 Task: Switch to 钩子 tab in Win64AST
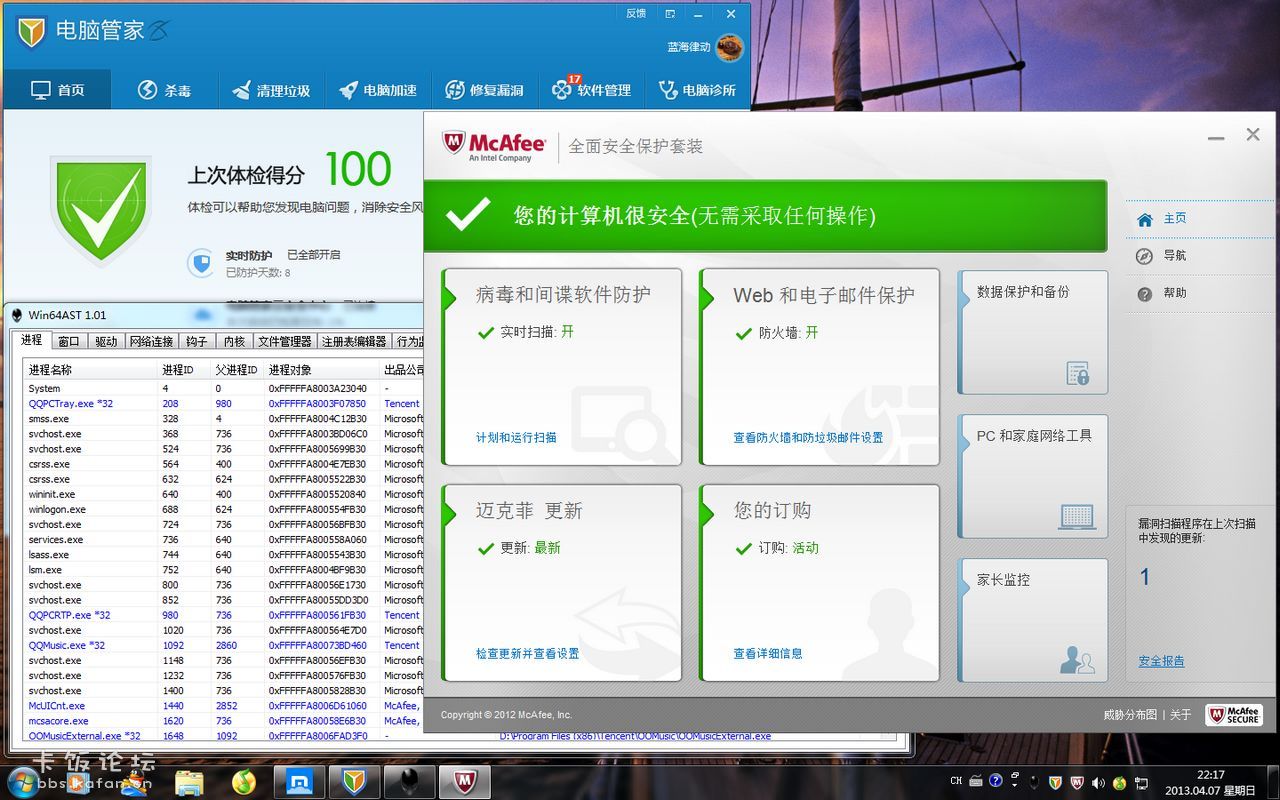(197, 341)
